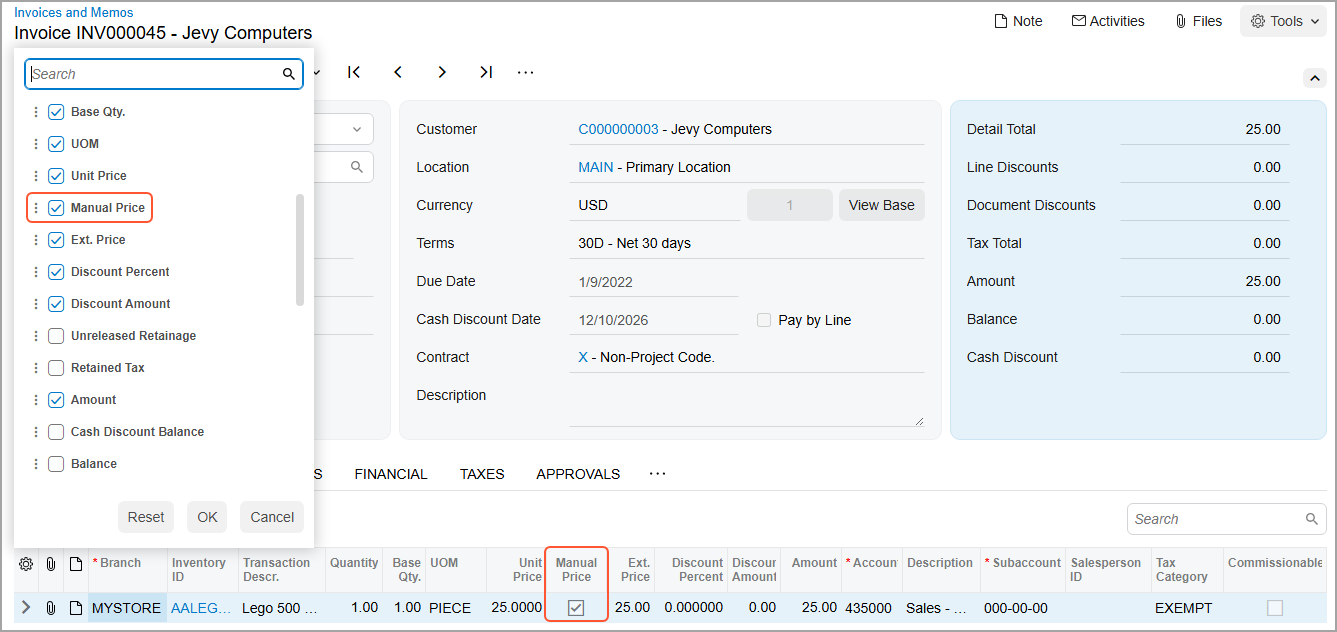Go to the previous record arrow
This screenshot has width=1337, height=632.
click(398, 72)
